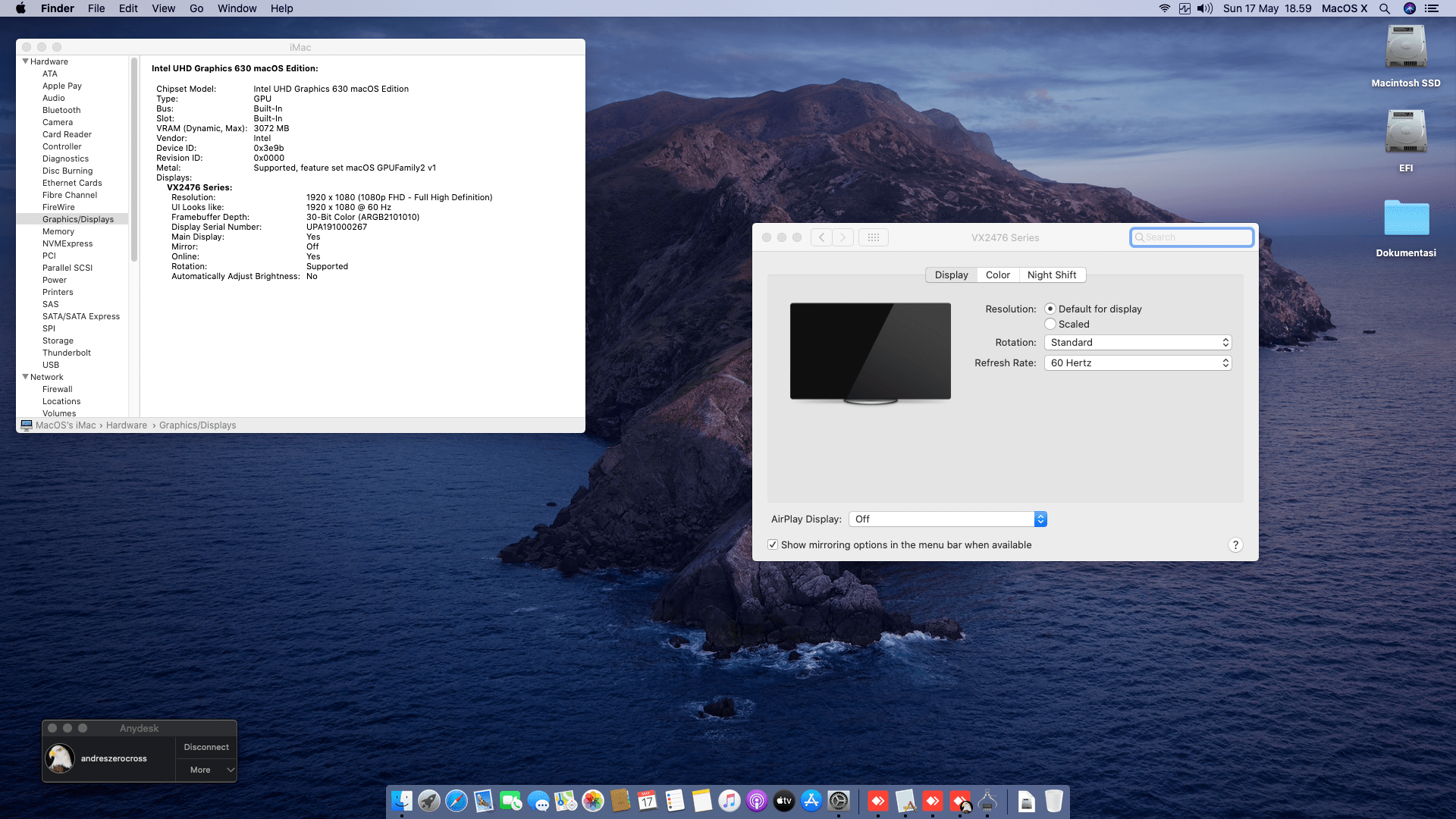Expand the AirPlay Display dropdown
The image size is (1456, 819).
click(948, 519)
